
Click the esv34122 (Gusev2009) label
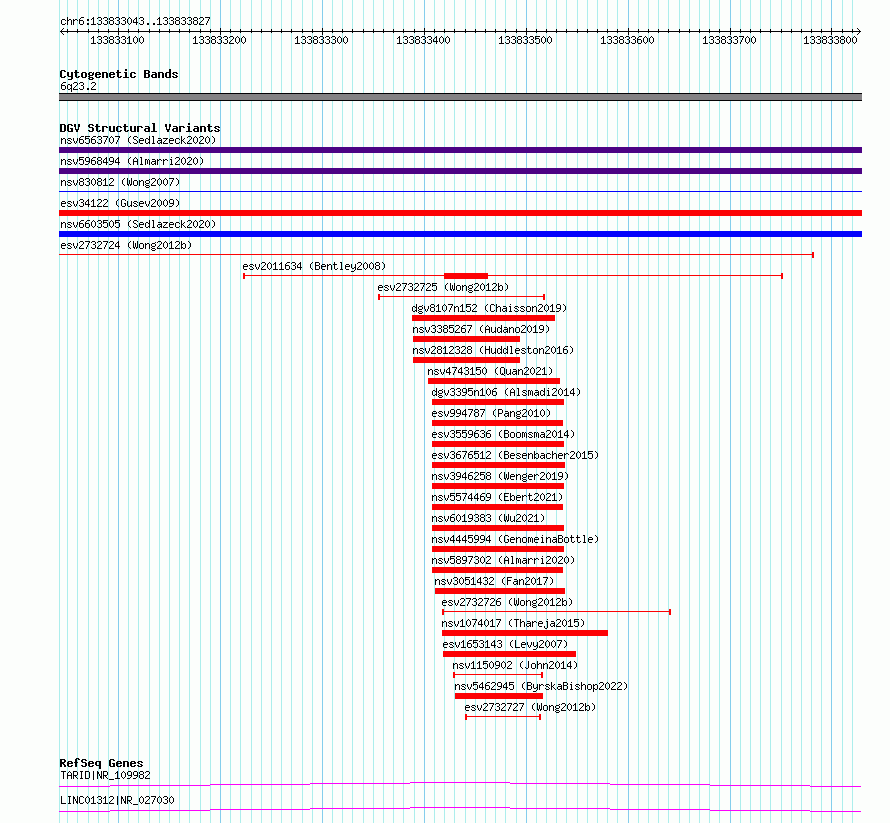coord(120,203)
